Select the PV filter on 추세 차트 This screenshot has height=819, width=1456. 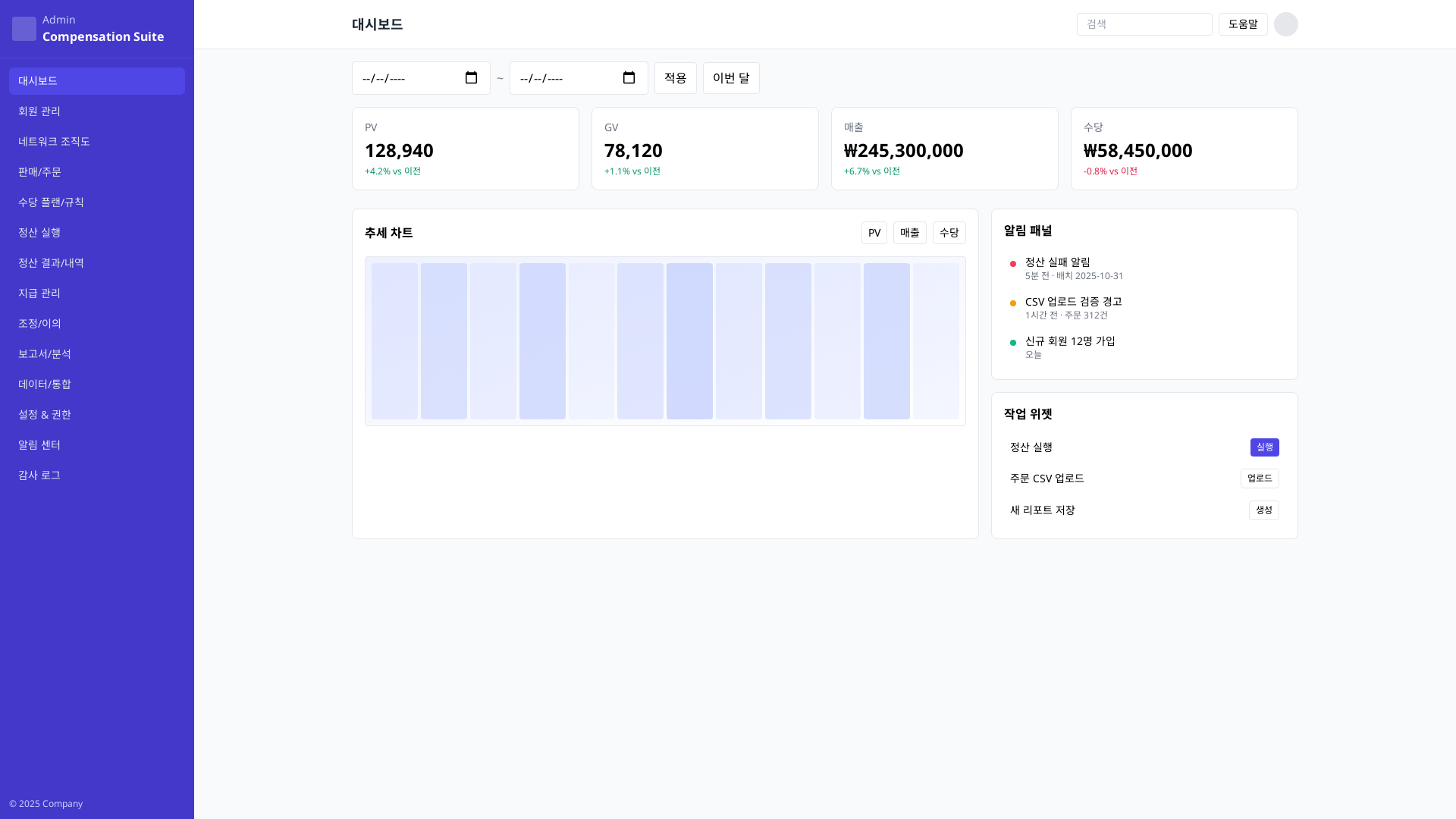point(874,233)
